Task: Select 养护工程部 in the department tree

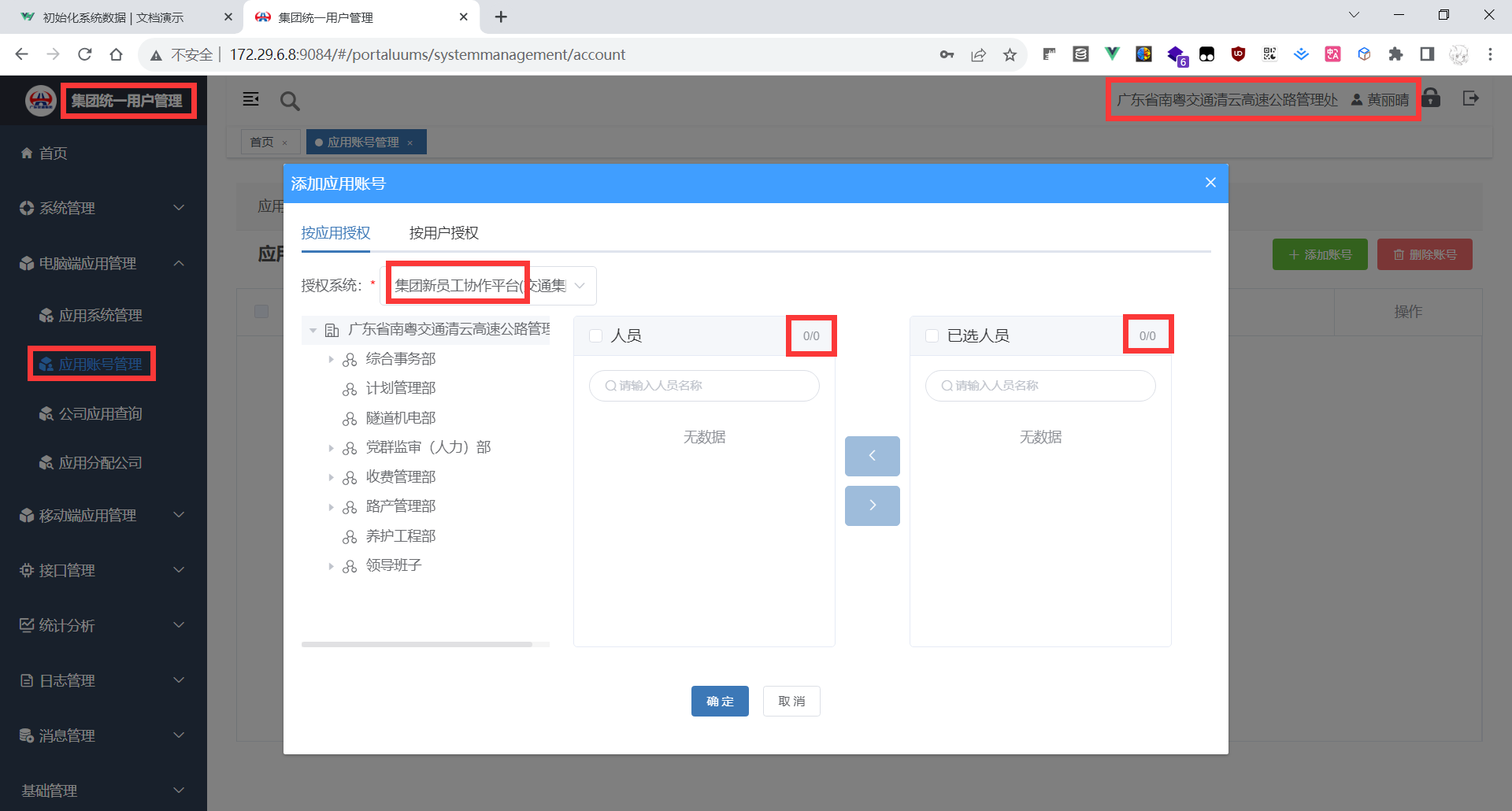Action: [400, 536]
